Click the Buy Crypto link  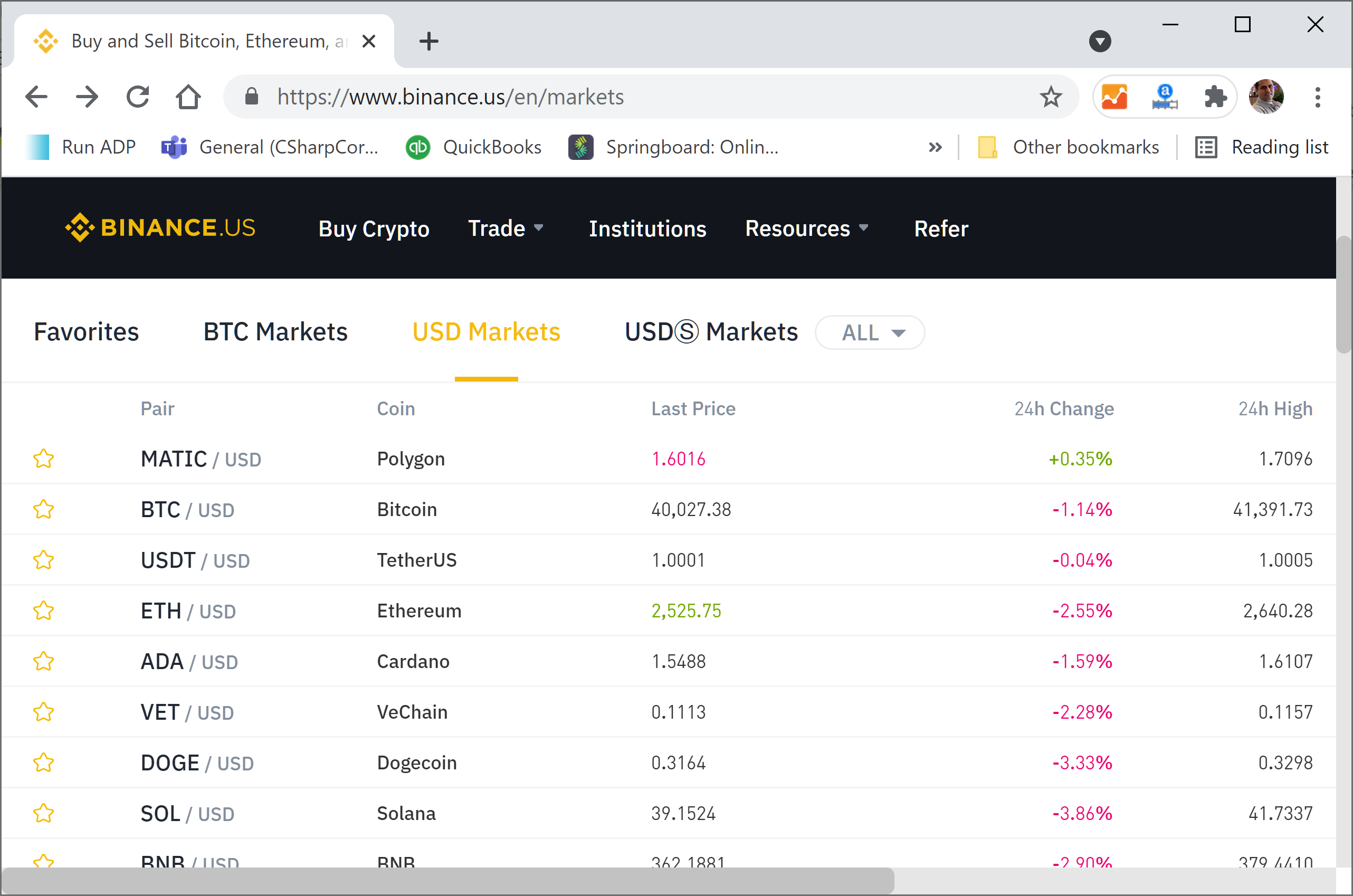point(374,228)
